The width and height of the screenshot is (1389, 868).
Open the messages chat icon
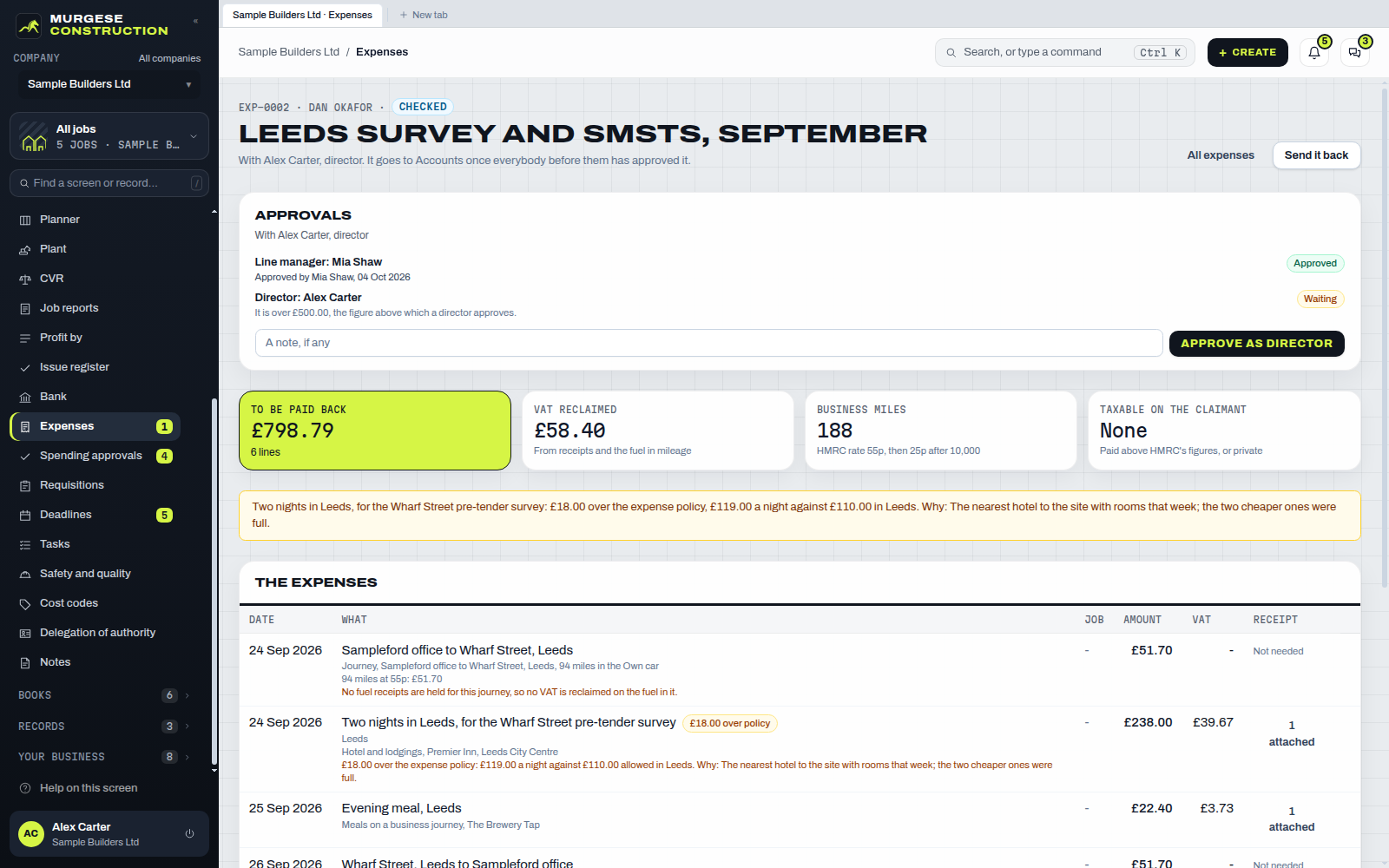(x=1355, y=52)
